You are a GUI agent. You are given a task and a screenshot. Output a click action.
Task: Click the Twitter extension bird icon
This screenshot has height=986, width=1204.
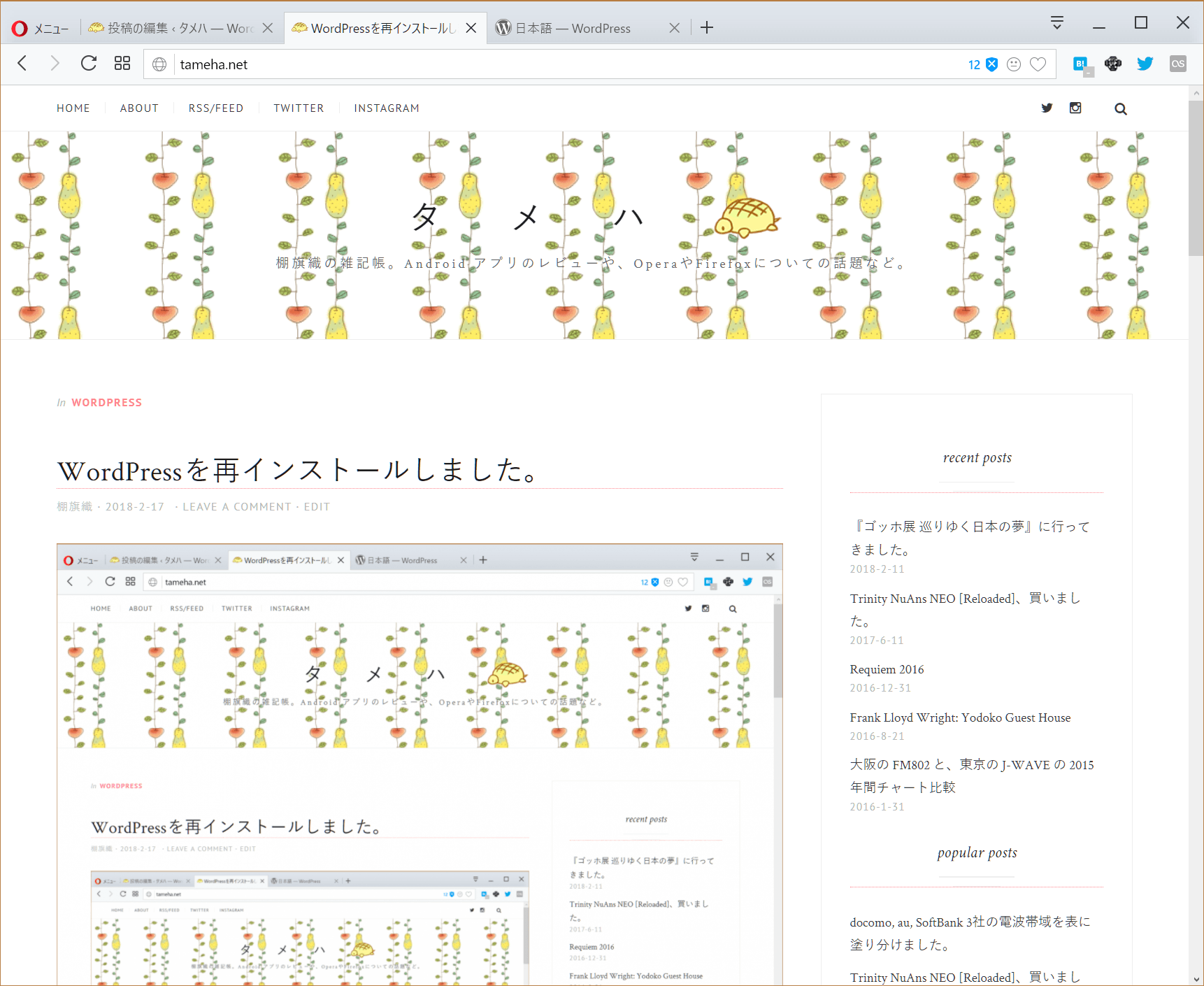1145,64
